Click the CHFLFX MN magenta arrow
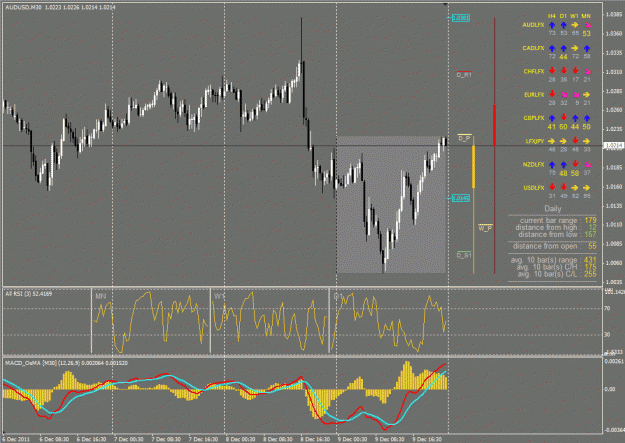This screenshot has width=625, height=443. (x=587, y=71)
